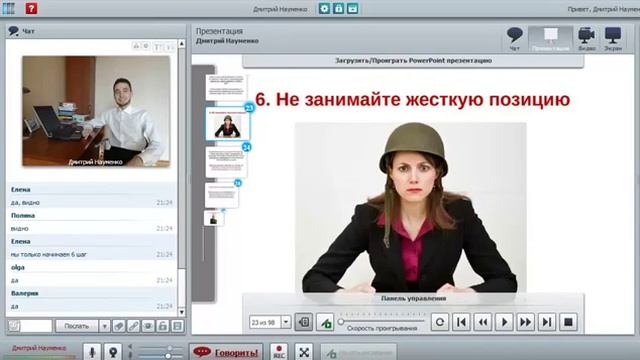Click the webcam video of Дмитрий Науменко
Screen dimensions: 640x360
coord(96,111)
